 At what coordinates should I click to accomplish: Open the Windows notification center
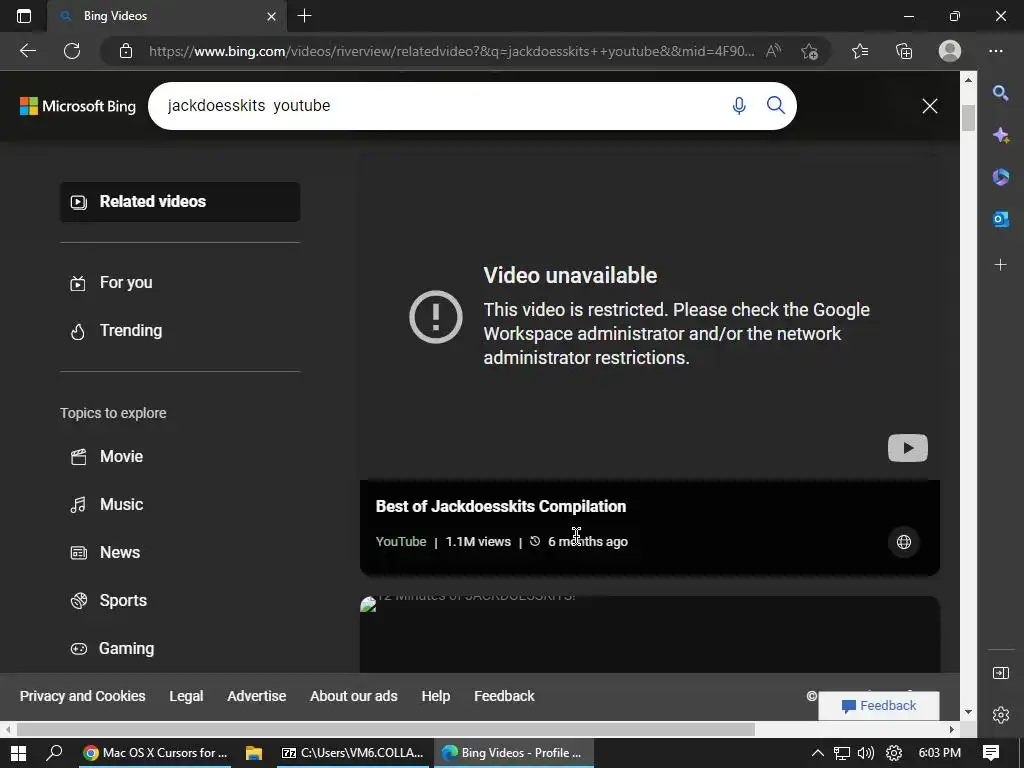tap(991, 753)
